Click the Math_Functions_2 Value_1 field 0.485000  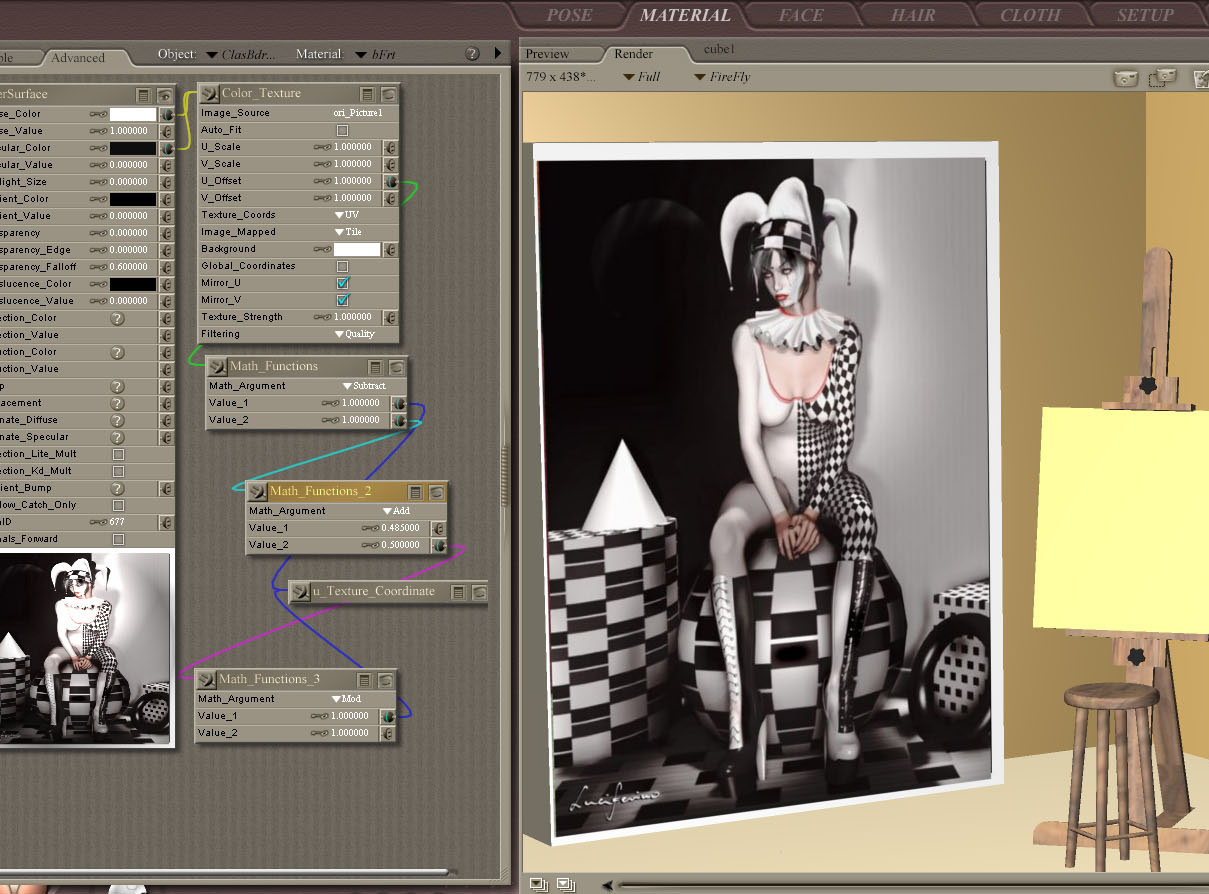[400, 528]
